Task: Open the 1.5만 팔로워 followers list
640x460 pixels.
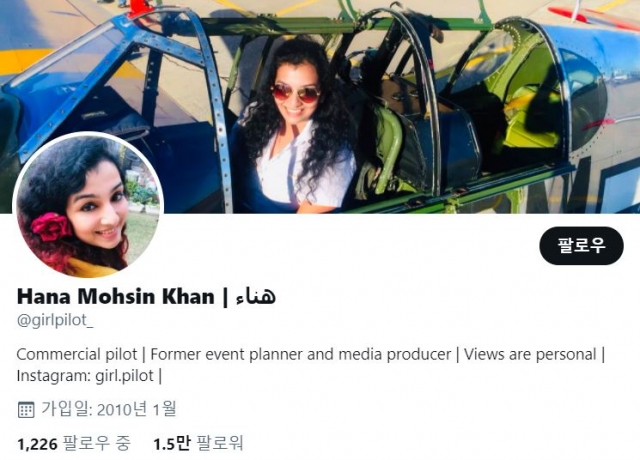Action: (198, 444)
